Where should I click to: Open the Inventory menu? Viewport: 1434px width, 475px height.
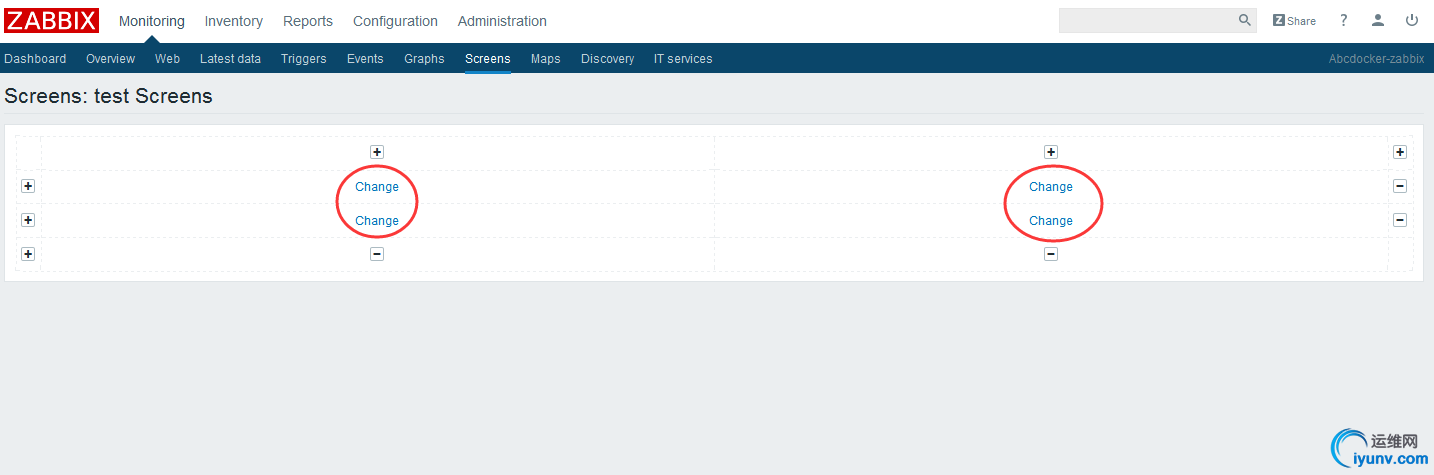tap(234, 21)
